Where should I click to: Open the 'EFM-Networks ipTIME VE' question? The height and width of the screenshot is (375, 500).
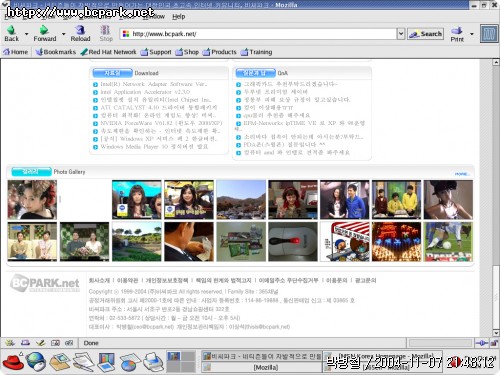[x=304, y=123]
